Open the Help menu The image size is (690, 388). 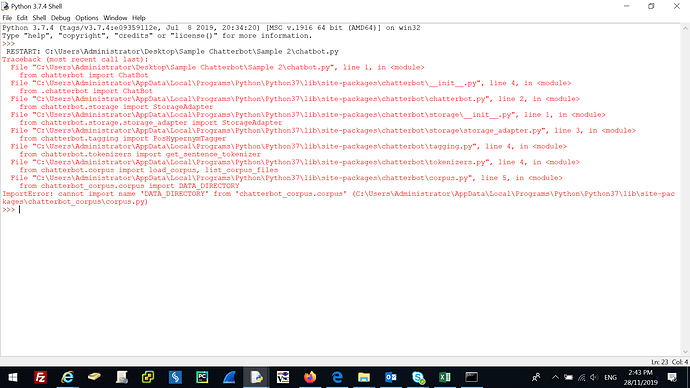pyautogui.click(x=139, y=18)
